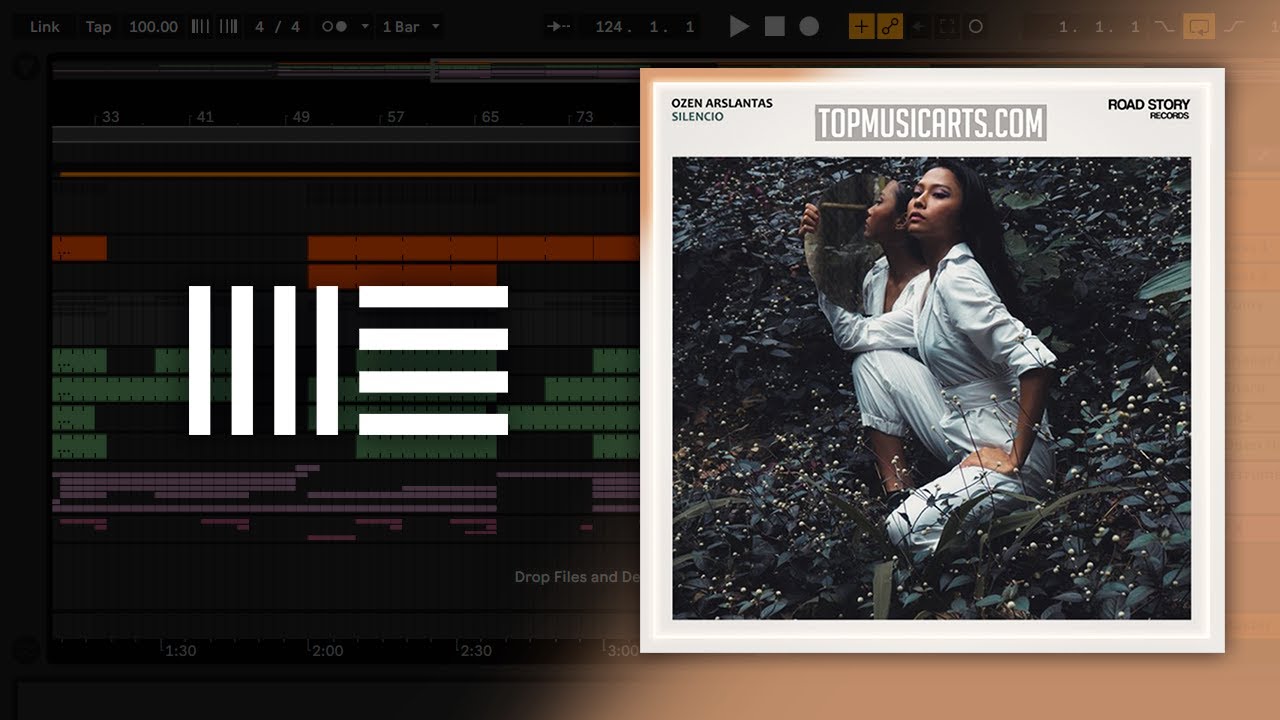
Task: Toggle the Follow playback icon
Action: tap(560, 27)
